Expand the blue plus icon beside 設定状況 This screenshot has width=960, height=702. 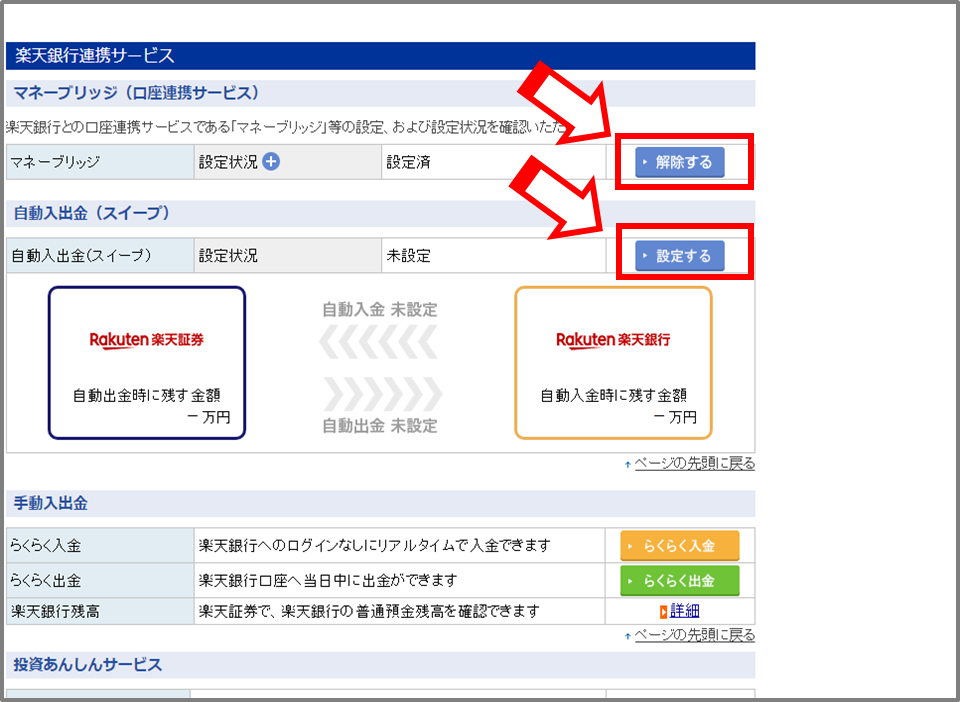point(271,162)
